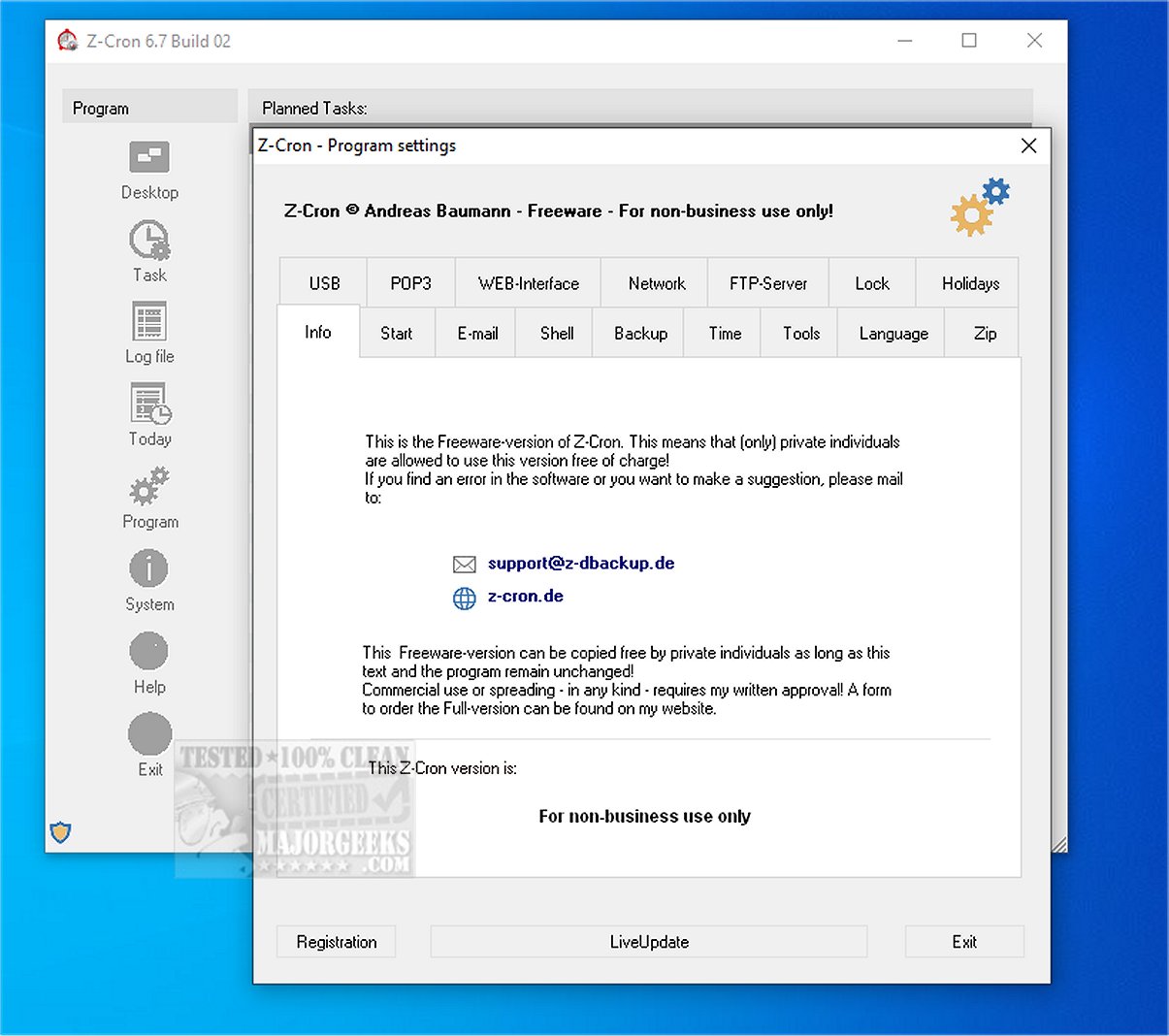Click the System info icon
This screenshot has height=1036, width=1169.
[x=148, y=568]
